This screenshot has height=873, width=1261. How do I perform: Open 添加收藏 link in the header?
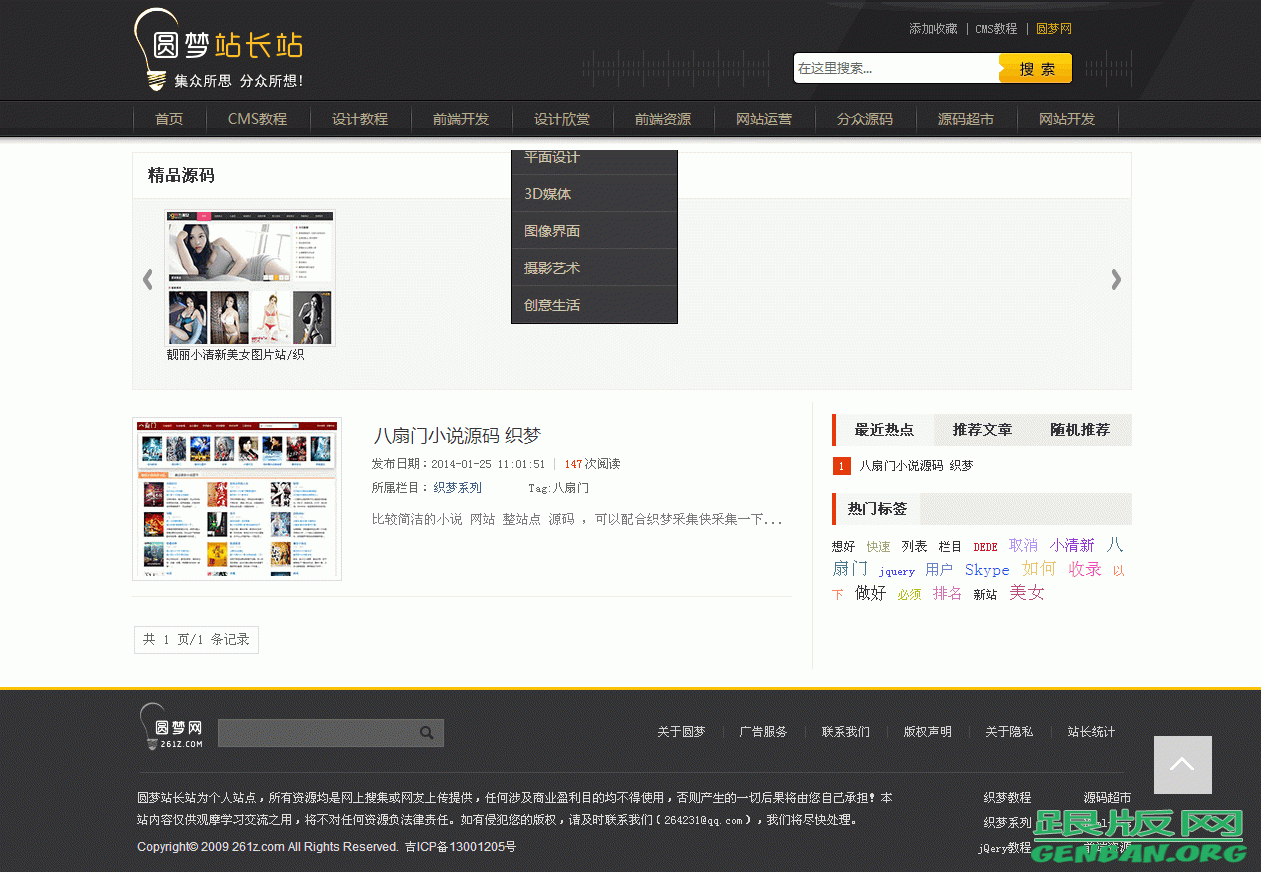click(x=933, y=29)
